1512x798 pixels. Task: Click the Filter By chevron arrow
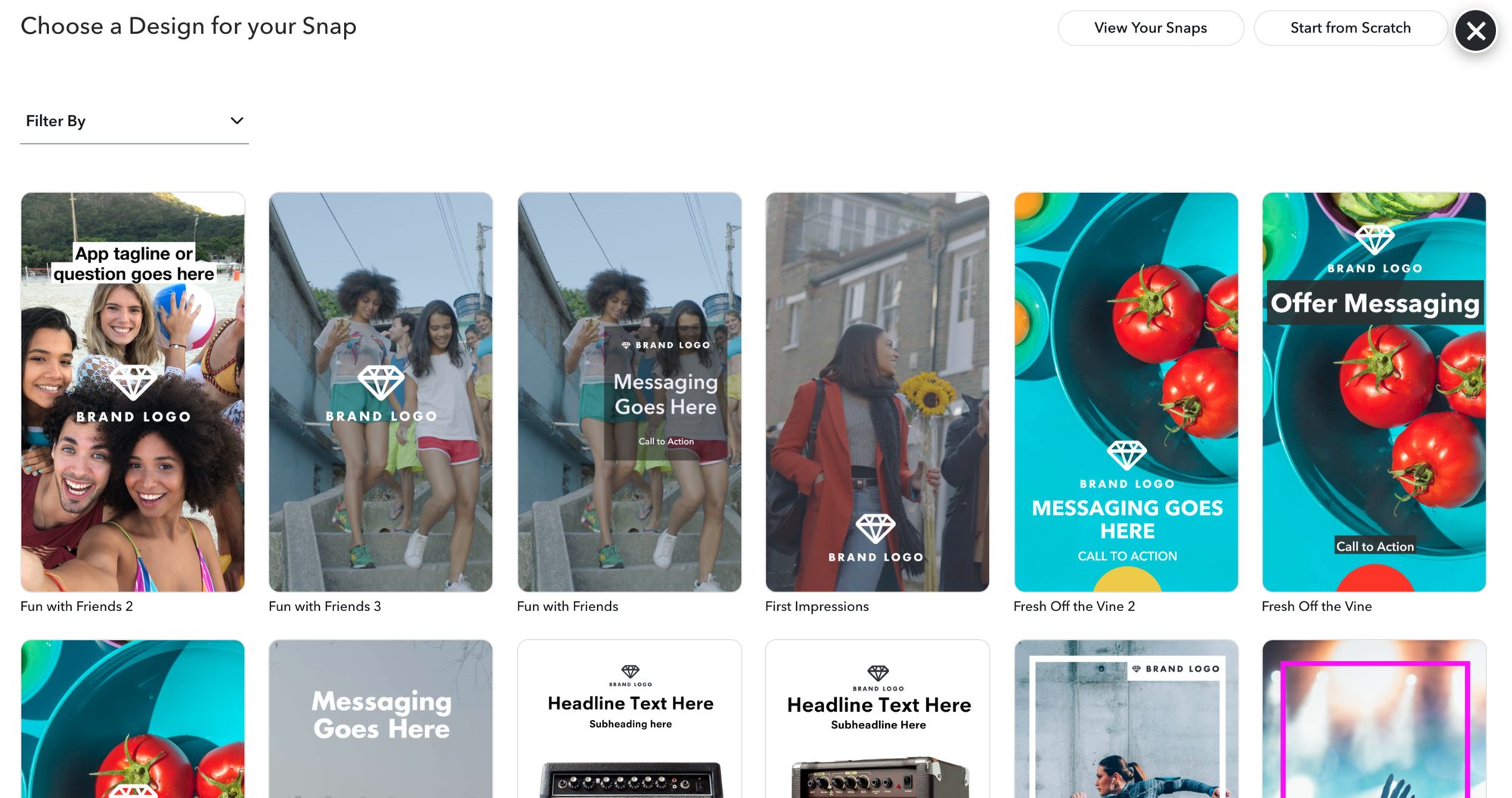point(237,121)
